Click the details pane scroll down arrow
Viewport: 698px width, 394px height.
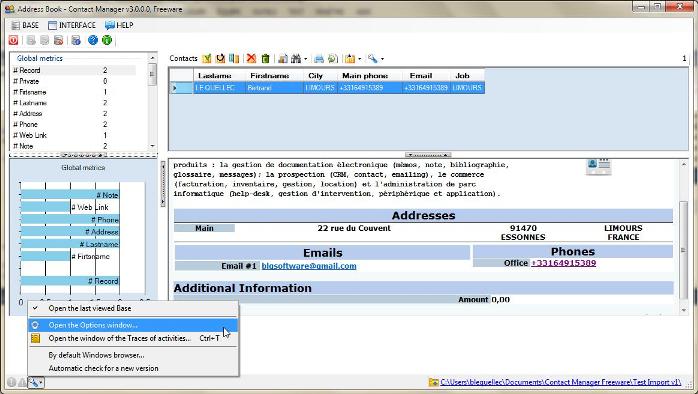pos(684,310)
